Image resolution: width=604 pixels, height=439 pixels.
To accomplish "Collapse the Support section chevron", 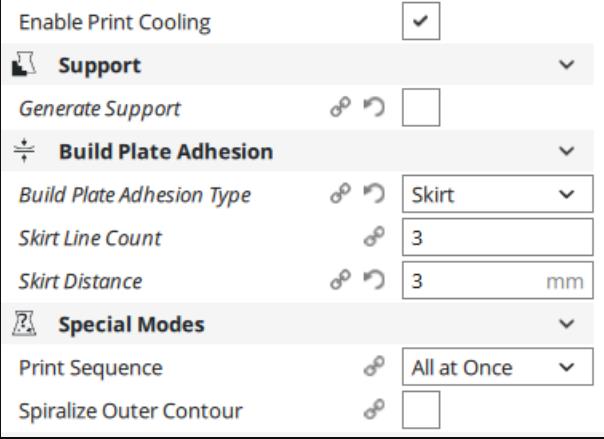I will tap(567, 64).
